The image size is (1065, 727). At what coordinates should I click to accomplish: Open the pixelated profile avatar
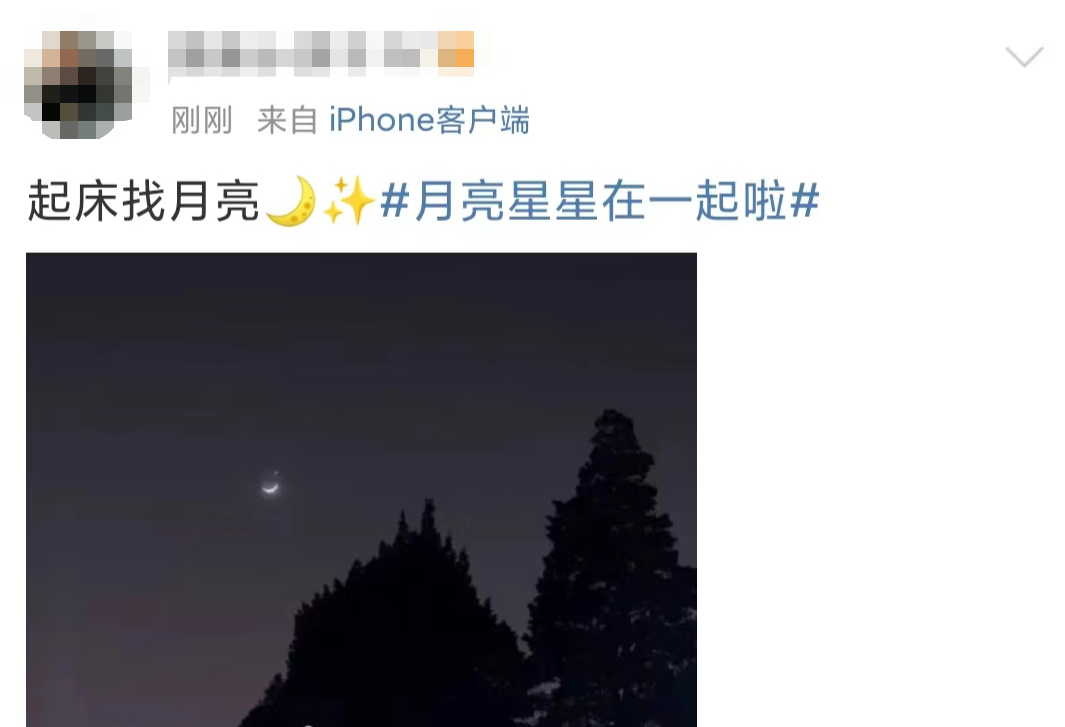(79, 84)
